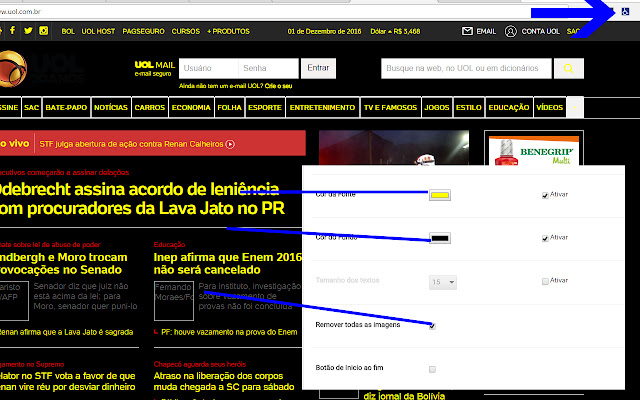Viewport: 640px width, 400px height.
Task: Open 'Renan afirma que a Lava Jato é sagrada'
Action: pos(67,332)
